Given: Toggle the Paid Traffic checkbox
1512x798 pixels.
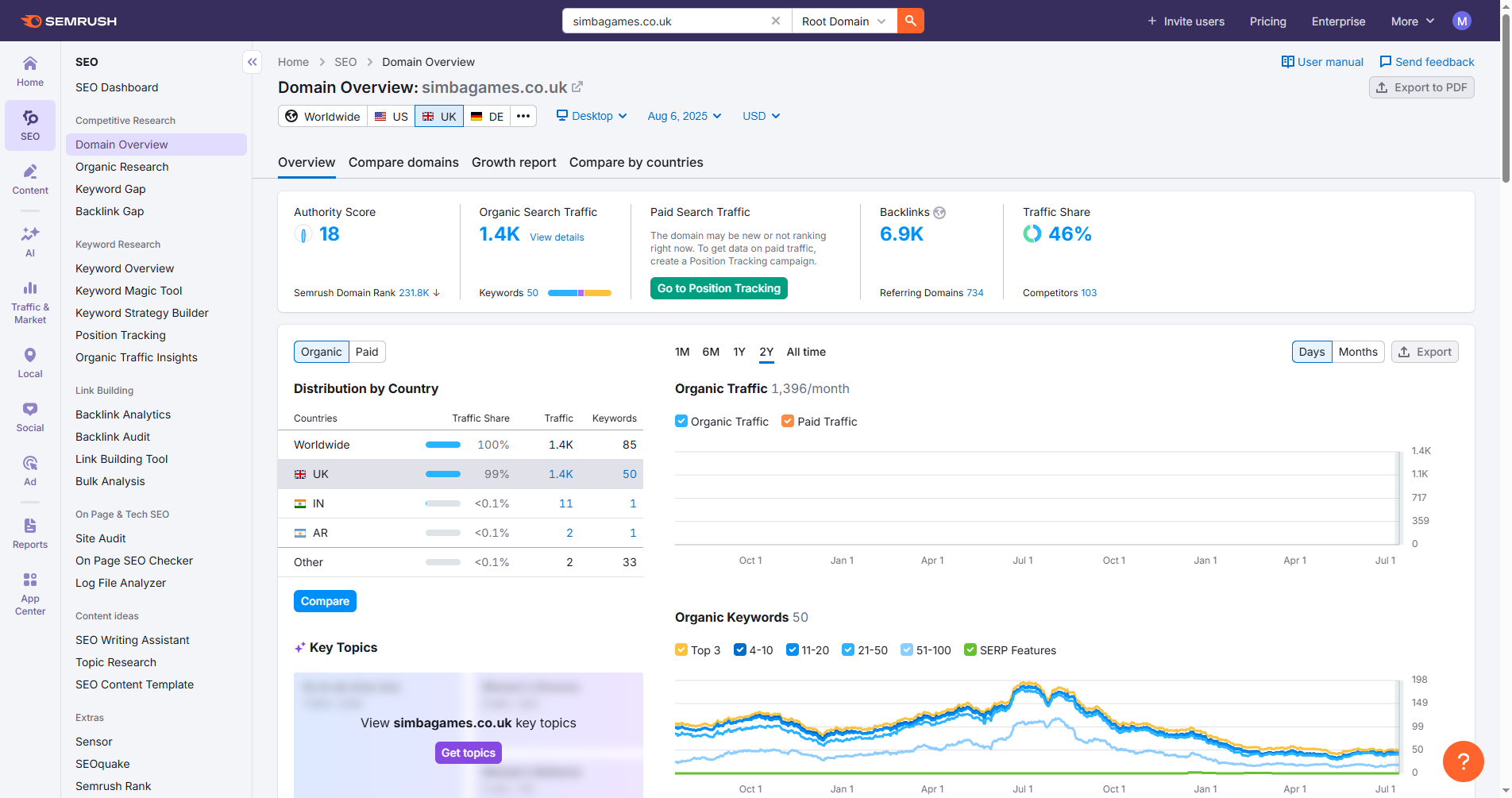Looking at the screenshot, I should pyautogui.click(x=788, y=422).
